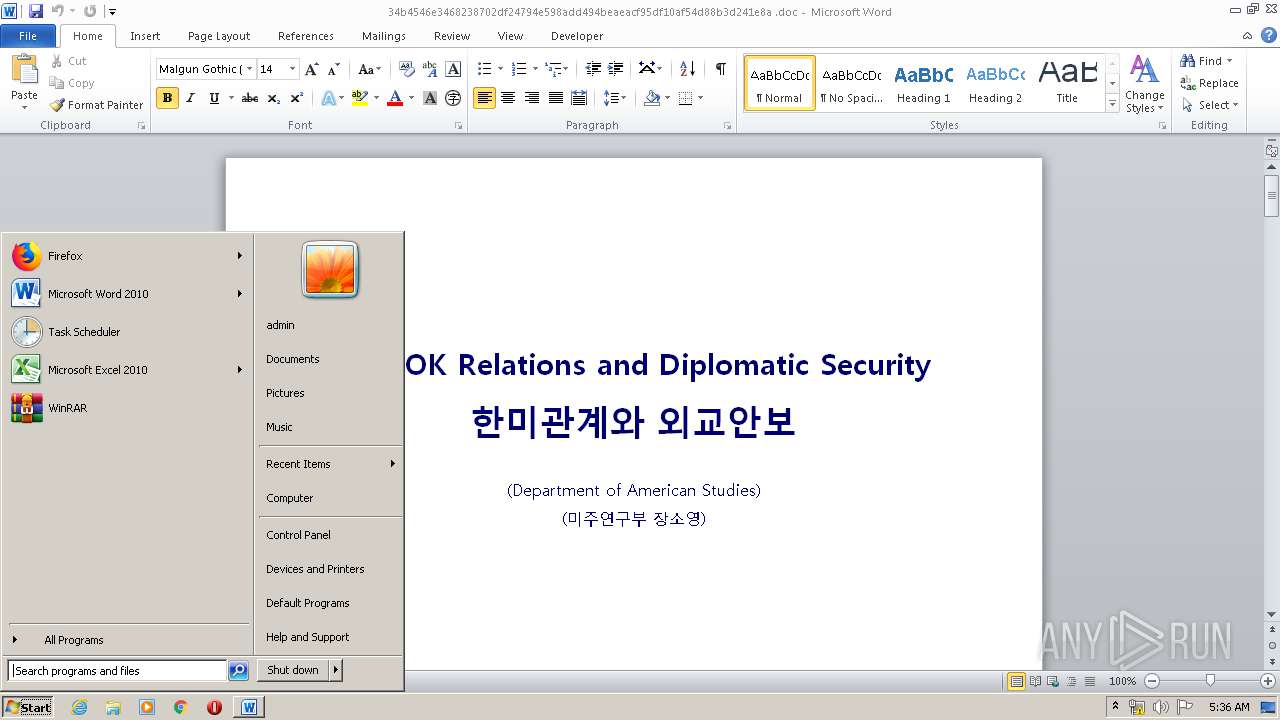Open font name dropdown Malgun Gothic
Viewport: 1280px width, 720px height.
pos(249,69)
